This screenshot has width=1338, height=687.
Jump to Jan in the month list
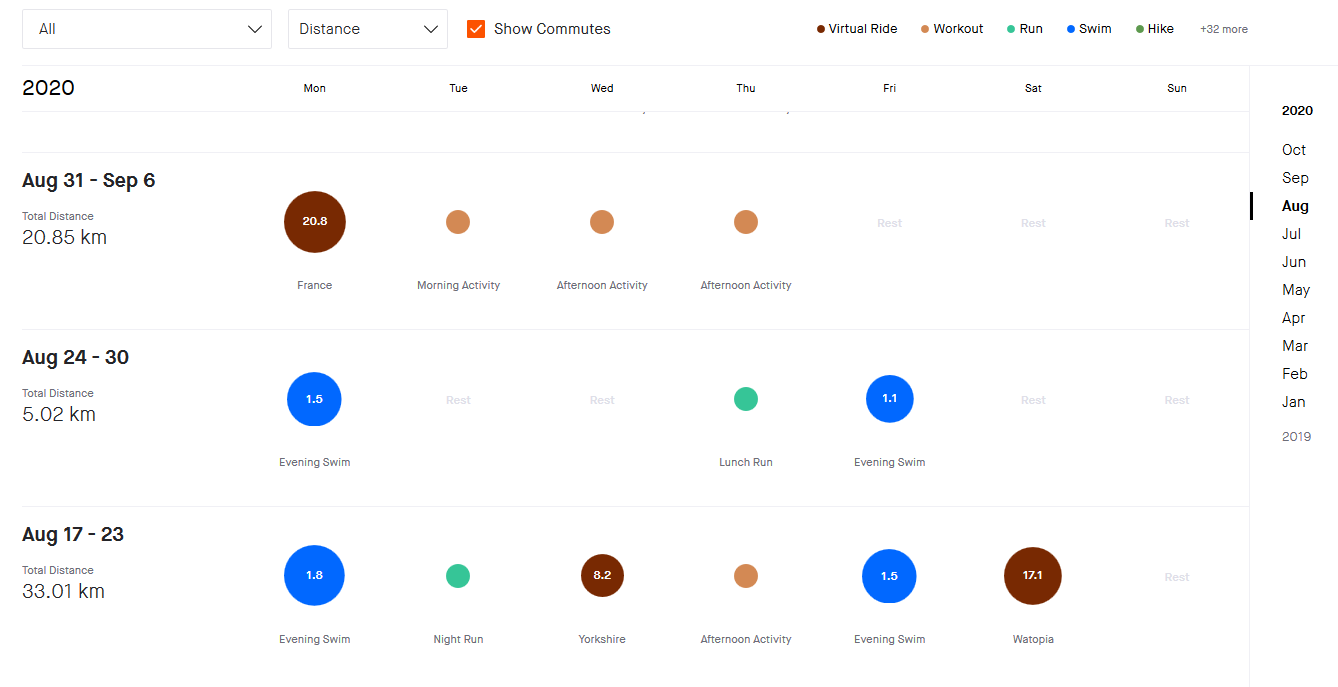pyautogui.click(x=1294, y=402)
